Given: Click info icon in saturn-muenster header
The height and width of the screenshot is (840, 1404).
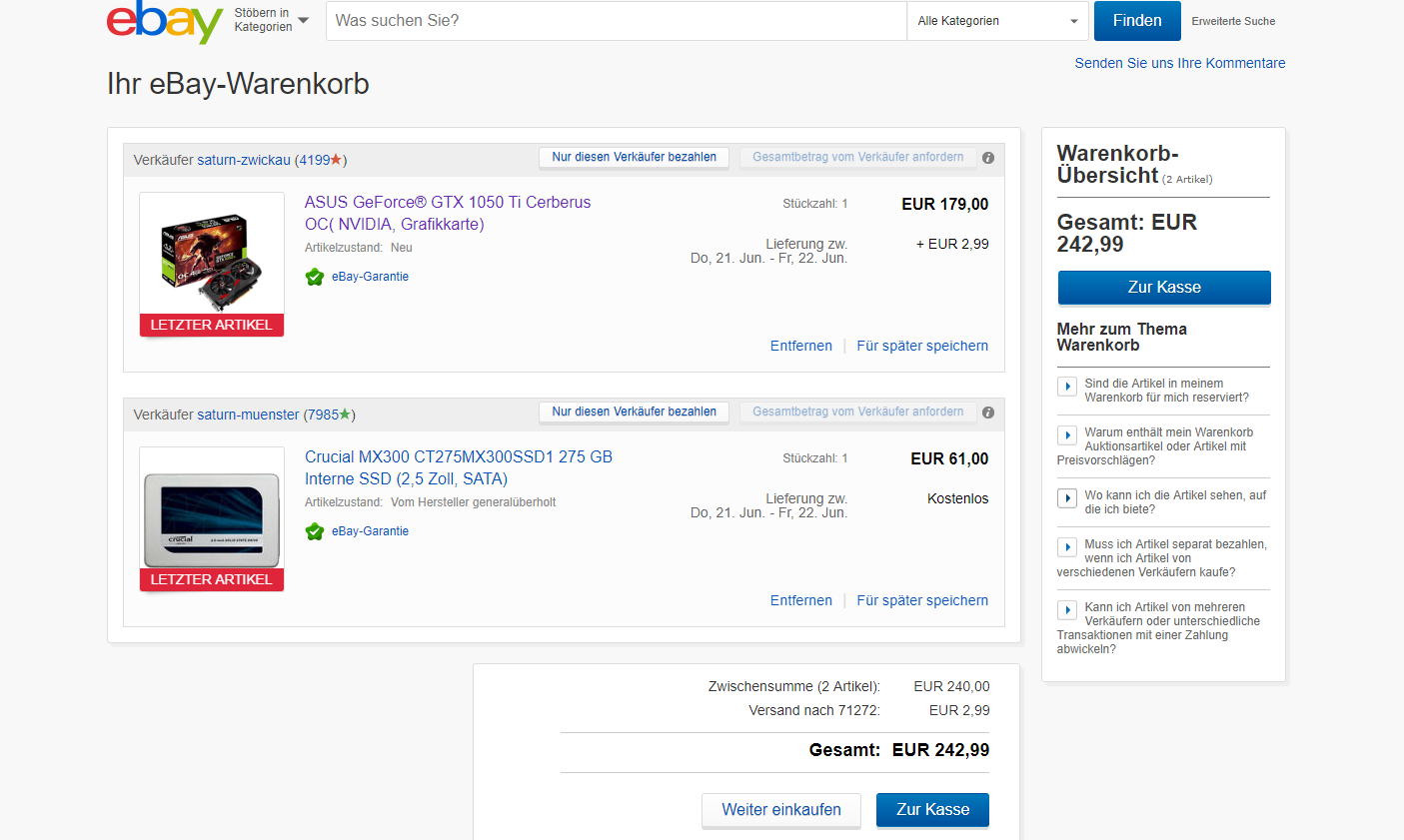Looking at the screenshot, I should pos(988,413).
